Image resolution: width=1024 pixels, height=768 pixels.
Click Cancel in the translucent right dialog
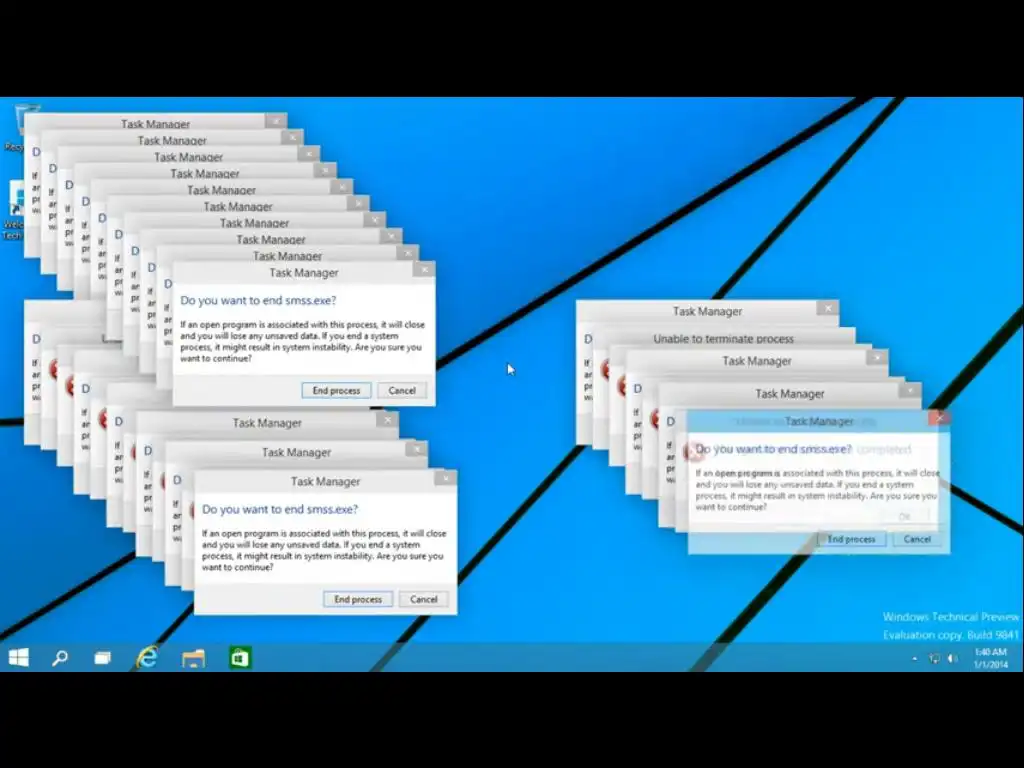(917, 539)
